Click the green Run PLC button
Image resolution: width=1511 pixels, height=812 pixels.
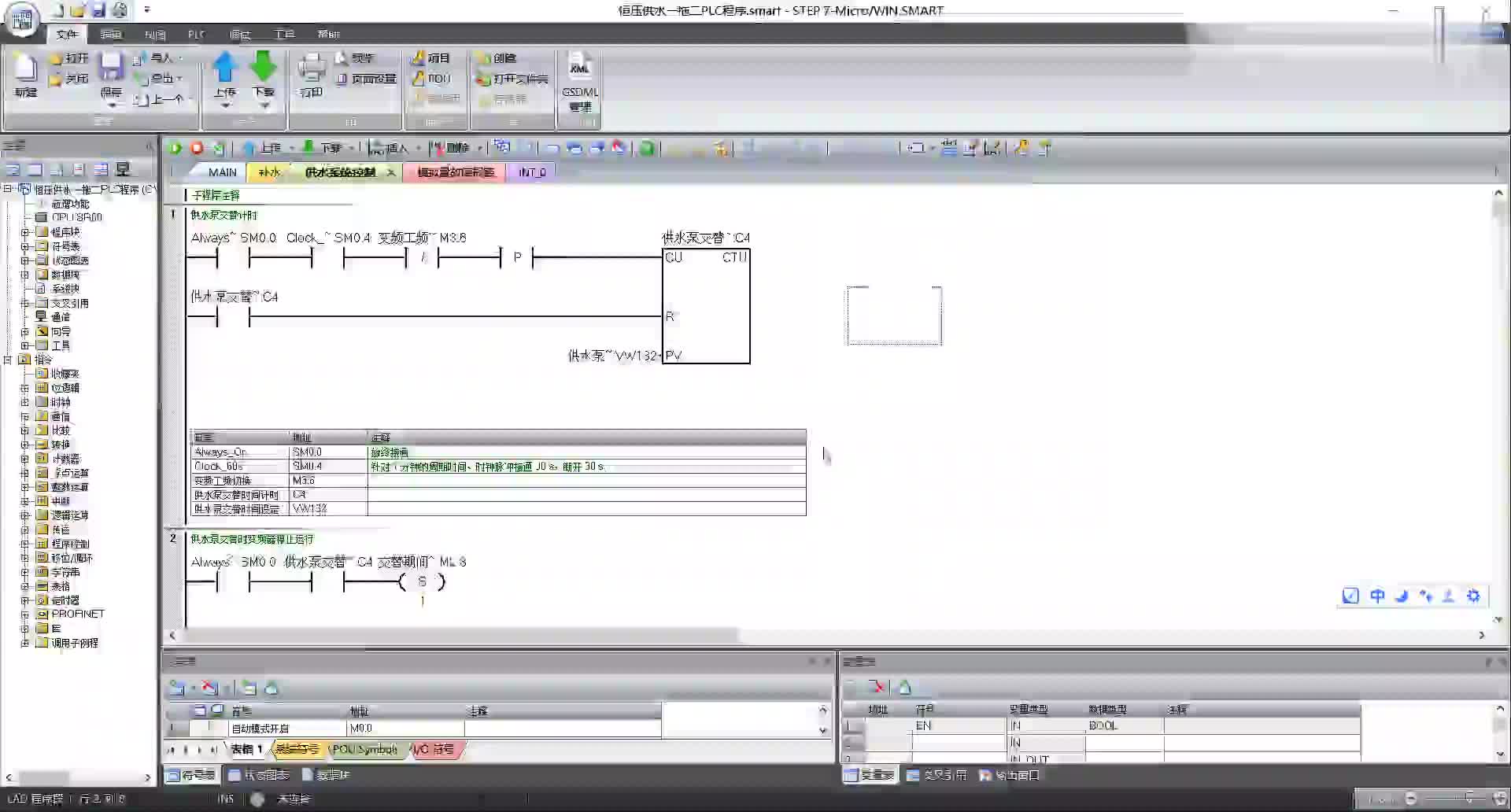pos(175,148)
